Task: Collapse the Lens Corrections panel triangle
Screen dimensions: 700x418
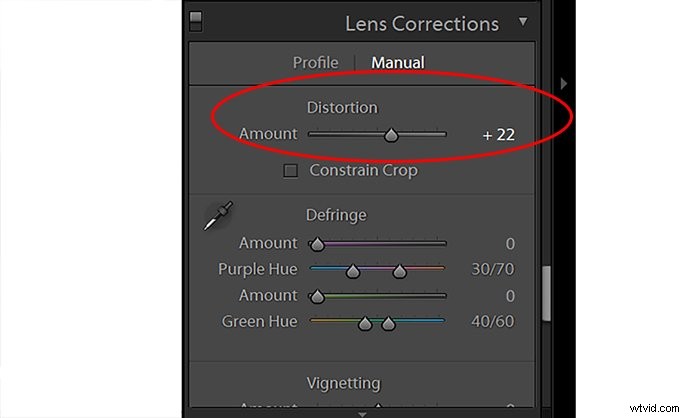Action: click(523, 22)
